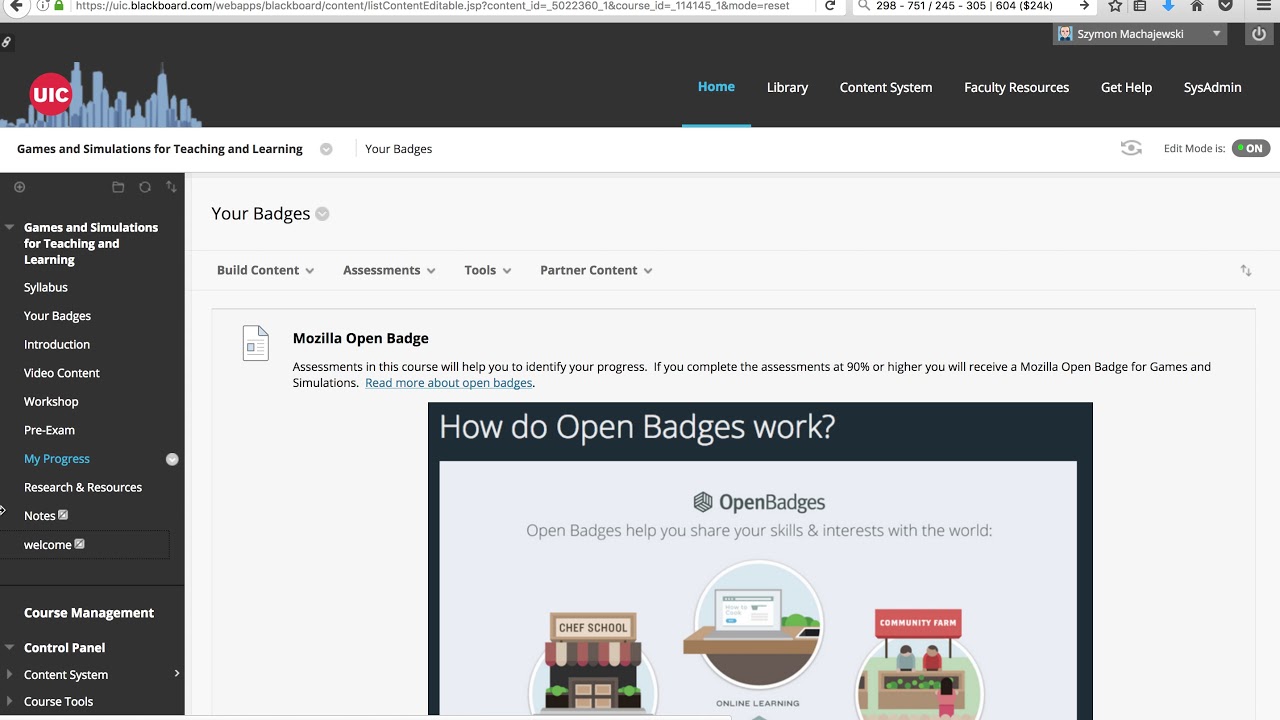
Task: Open the Syllabus menu link
Action: pyautogui.click(x=46, y=287)
